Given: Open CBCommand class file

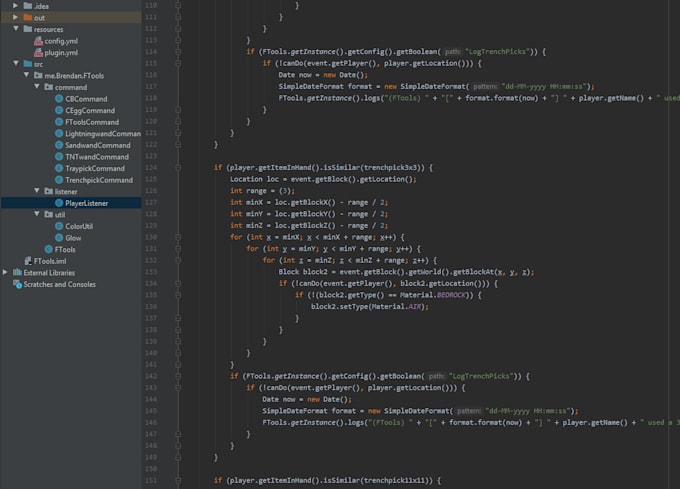Looking at the screenshot, I should pyautogui.click(x=86, y=99).
